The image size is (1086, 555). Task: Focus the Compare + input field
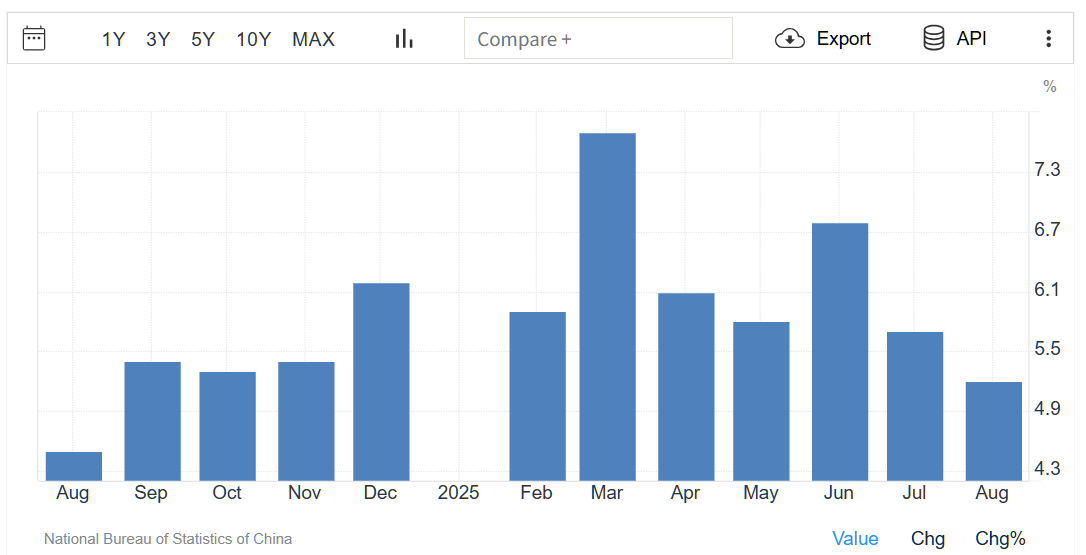coord(598,39)
